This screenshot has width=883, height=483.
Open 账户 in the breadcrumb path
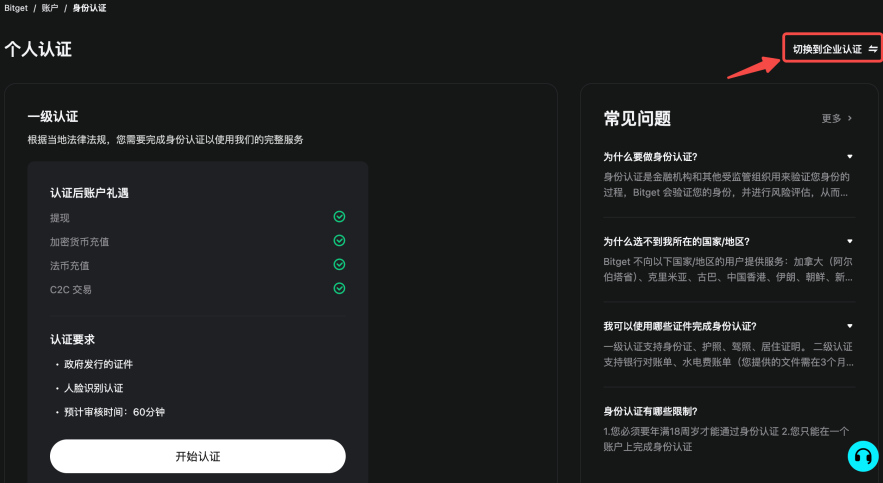[x=51, y=8]
